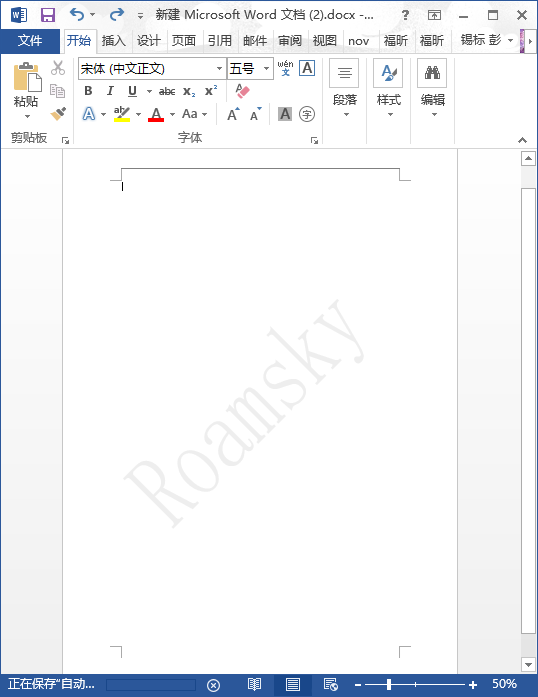
Task: Open the 段落 paragraph group
Action: click(345, 88)
